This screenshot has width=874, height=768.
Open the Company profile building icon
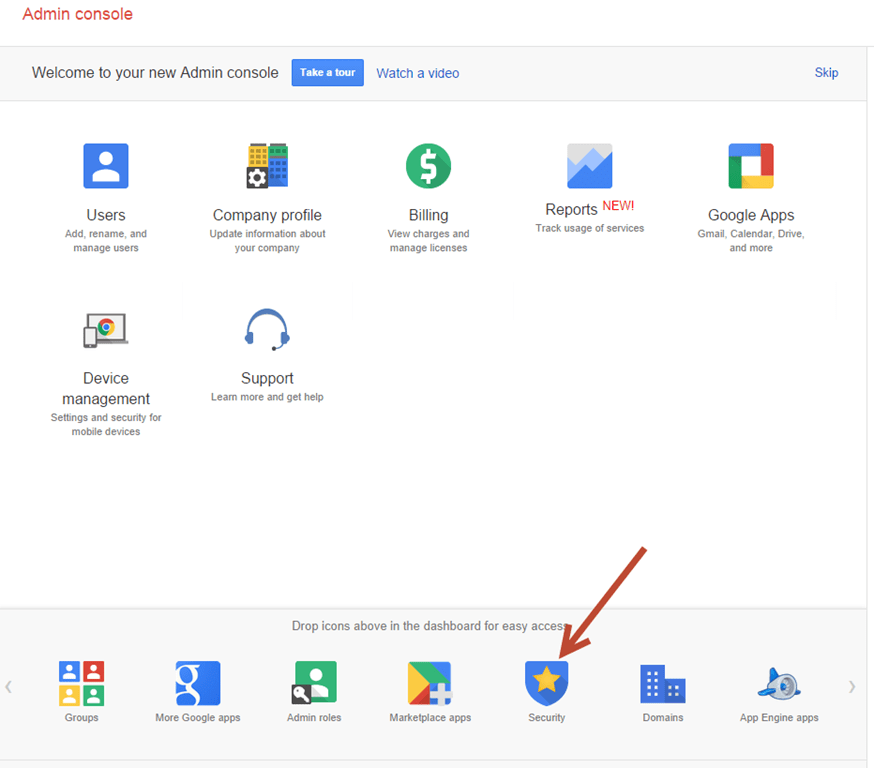[x=268, y=166]
